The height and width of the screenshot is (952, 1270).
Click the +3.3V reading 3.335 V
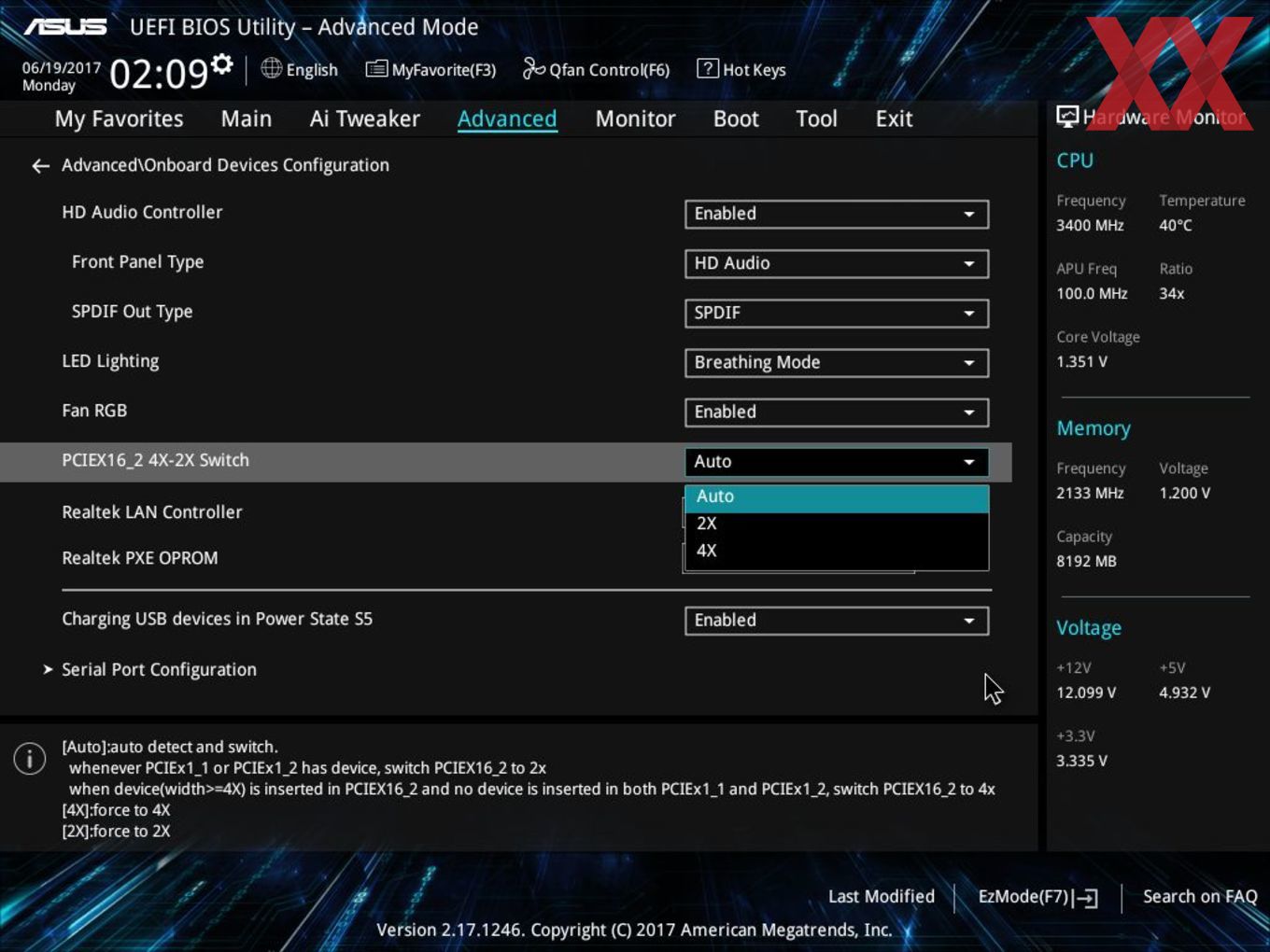click(1081, 761)
